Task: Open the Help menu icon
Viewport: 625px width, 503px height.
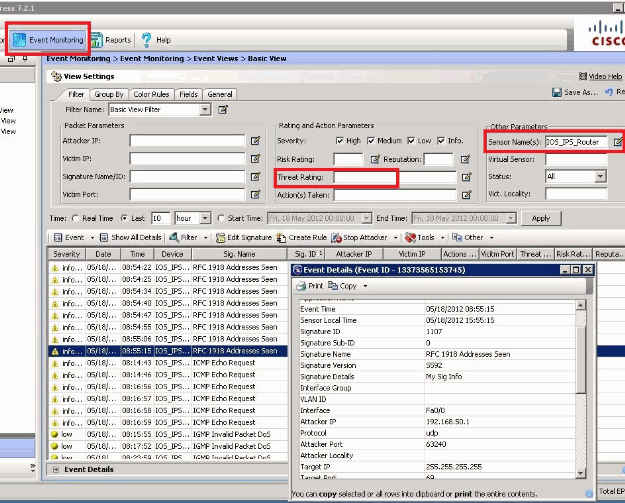Action: point(147,40)
